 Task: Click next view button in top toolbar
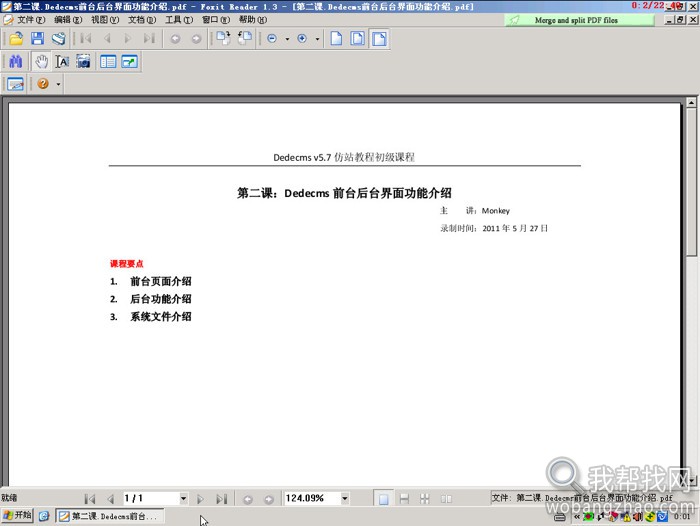coord(196,39)
